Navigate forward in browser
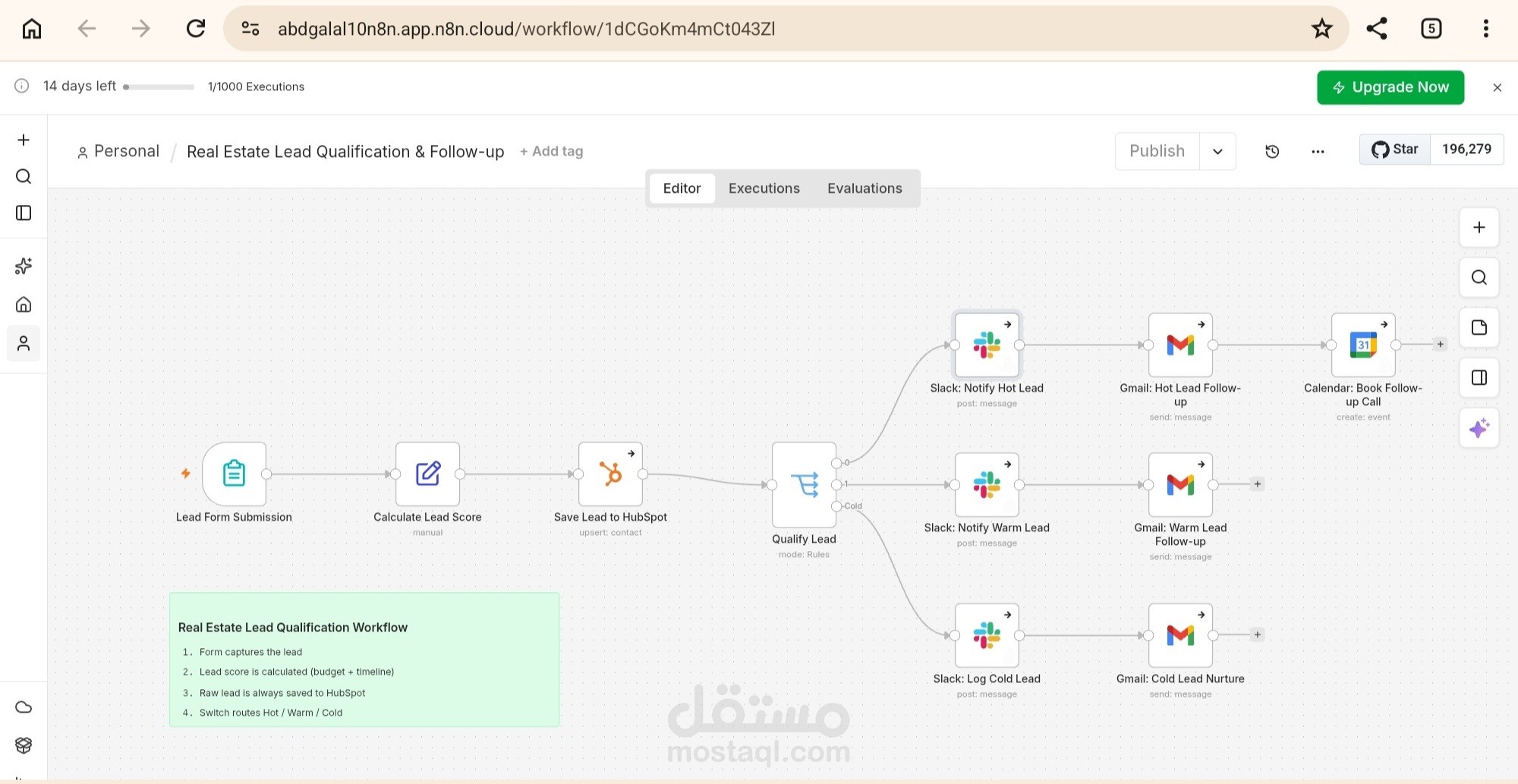This screenshot has width=1518, height=784. [141, 29]
